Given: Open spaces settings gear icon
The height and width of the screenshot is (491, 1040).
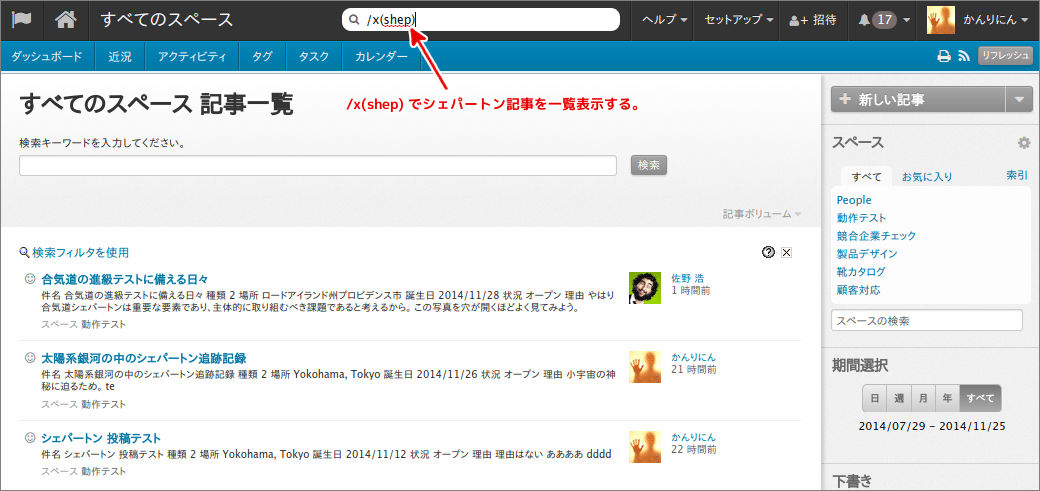Looking at the screenshot, I should pyautogui.click(x=1023, y=143).
